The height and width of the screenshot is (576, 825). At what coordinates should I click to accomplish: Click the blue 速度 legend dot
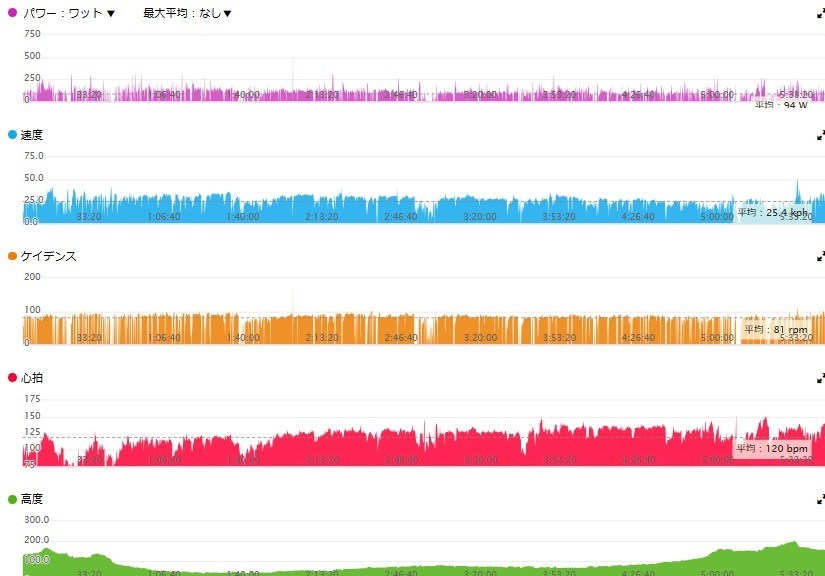tap(13, 135)
